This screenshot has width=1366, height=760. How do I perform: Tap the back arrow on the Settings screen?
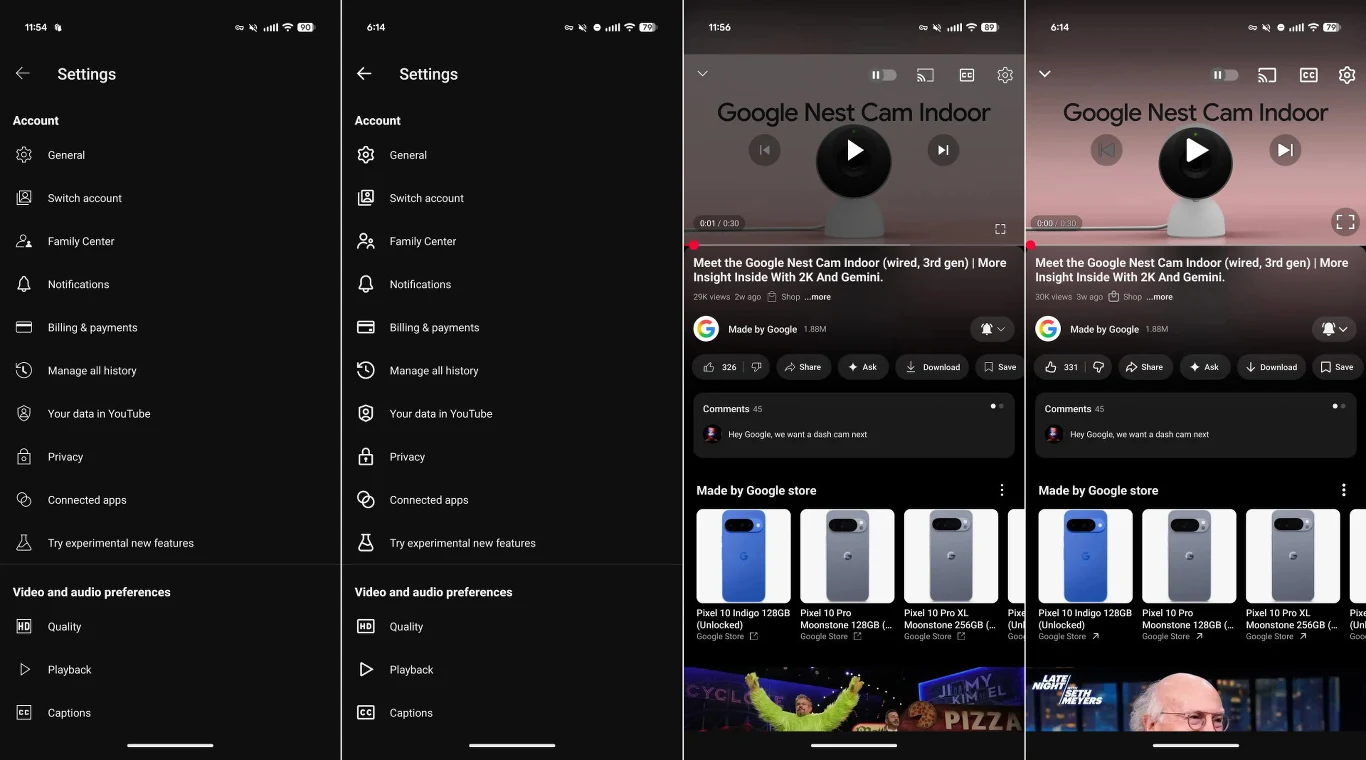pos(22,73)
